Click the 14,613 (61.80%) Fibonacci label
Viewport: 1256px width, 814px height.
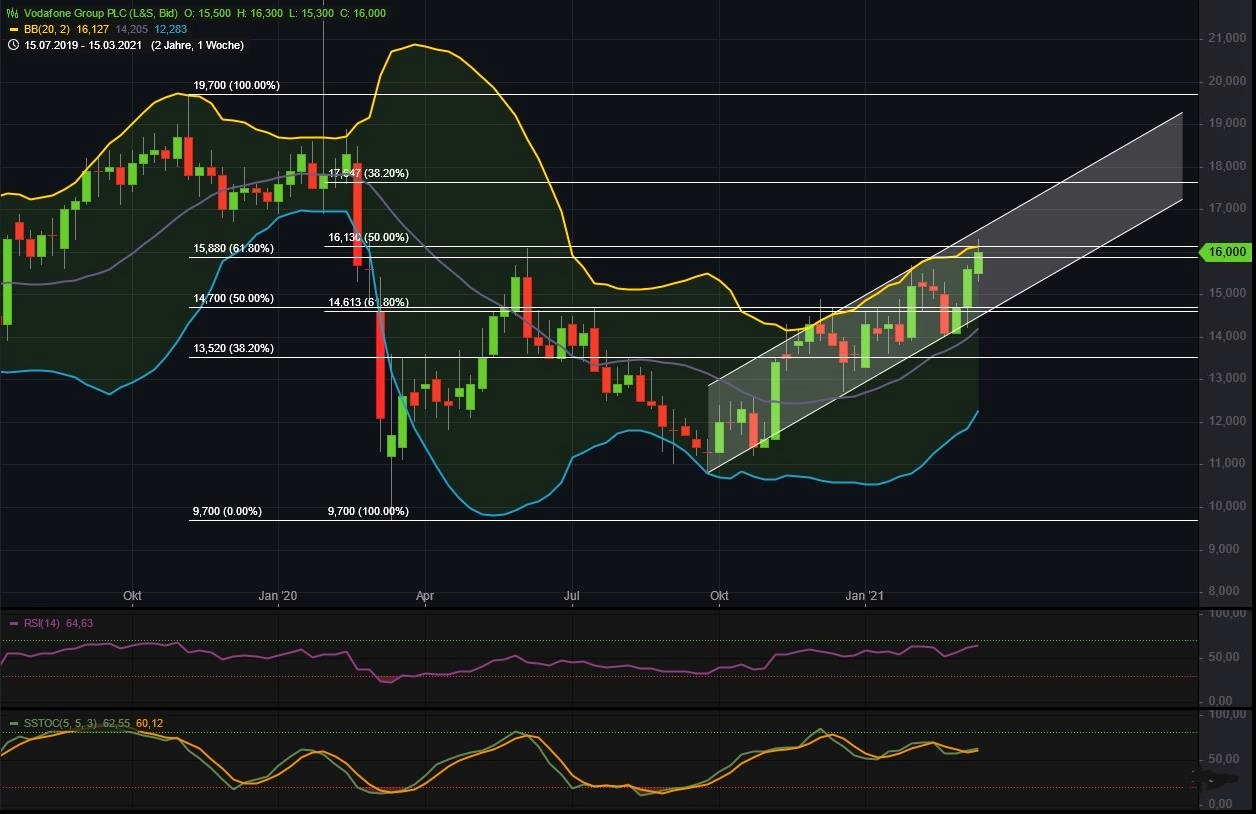(368, 302)
